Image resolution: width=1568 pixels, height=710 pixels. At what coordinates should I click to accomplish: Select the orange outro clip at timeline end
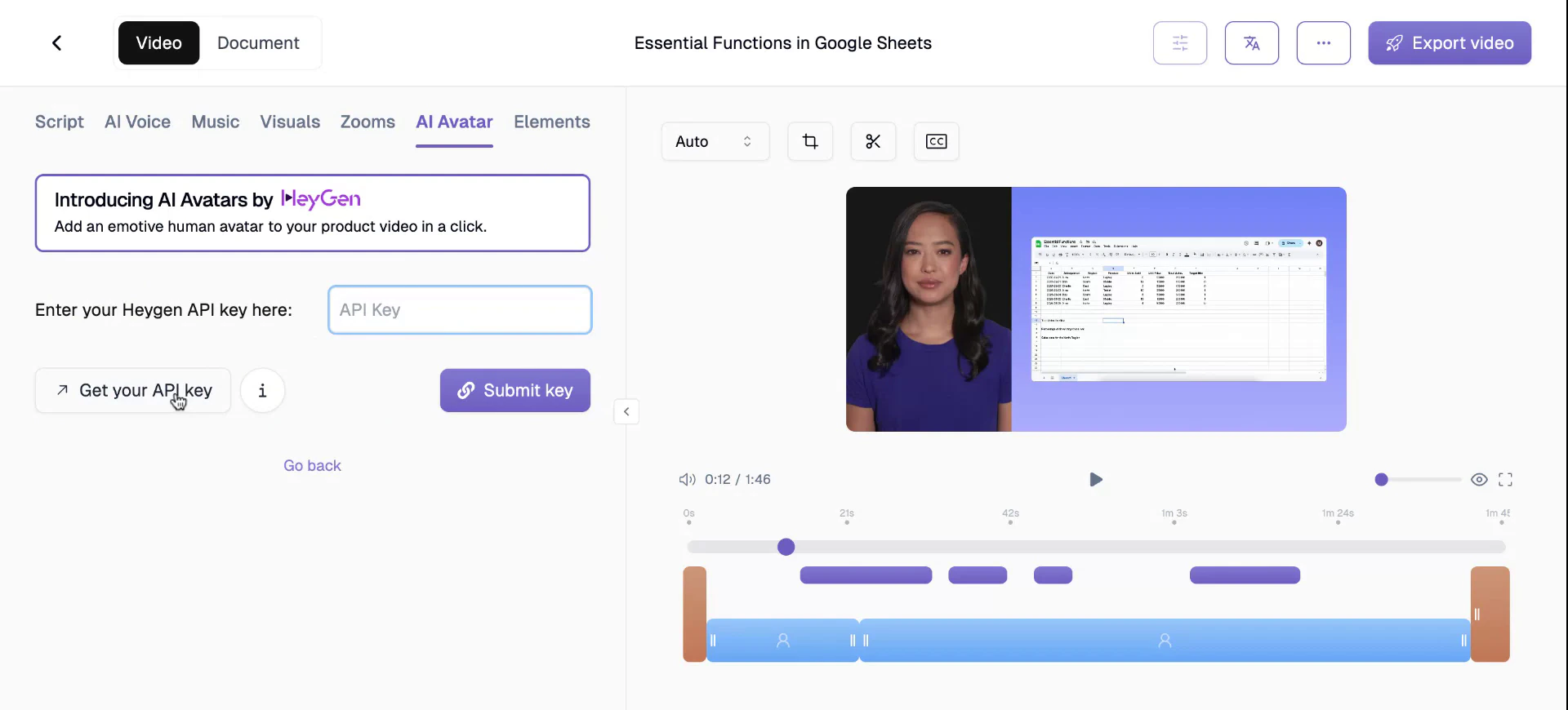click(1490, 614)
